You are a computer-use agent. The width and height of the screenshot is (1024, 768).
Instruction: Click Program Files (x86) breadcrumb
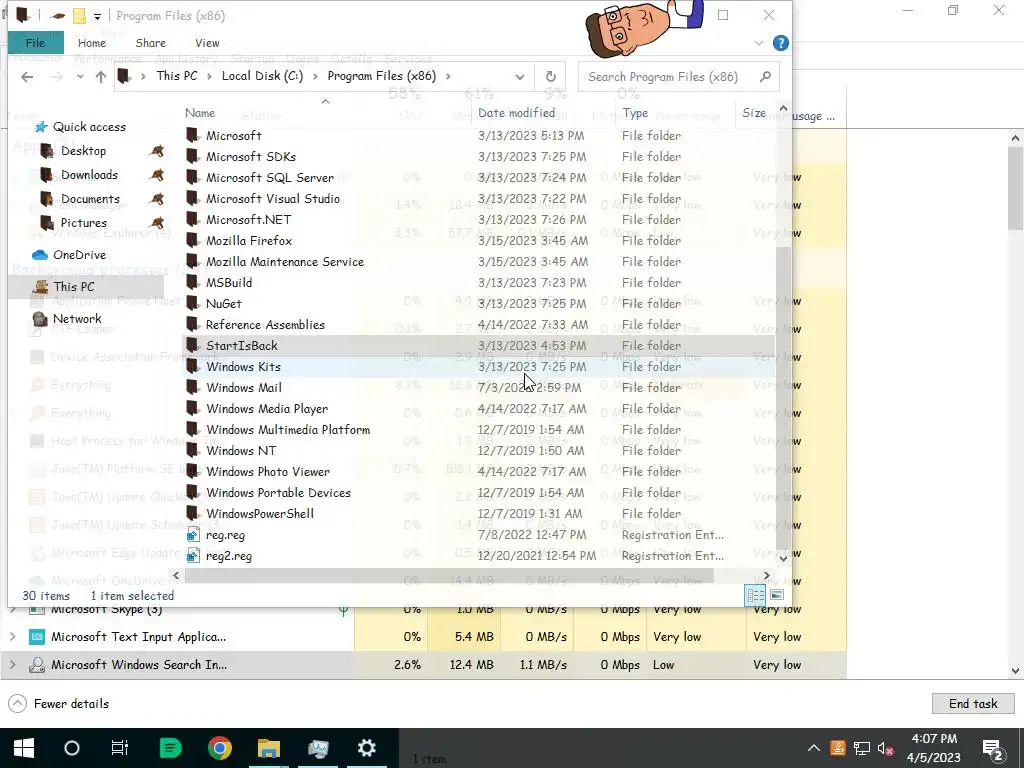click(x=381, y=76)
